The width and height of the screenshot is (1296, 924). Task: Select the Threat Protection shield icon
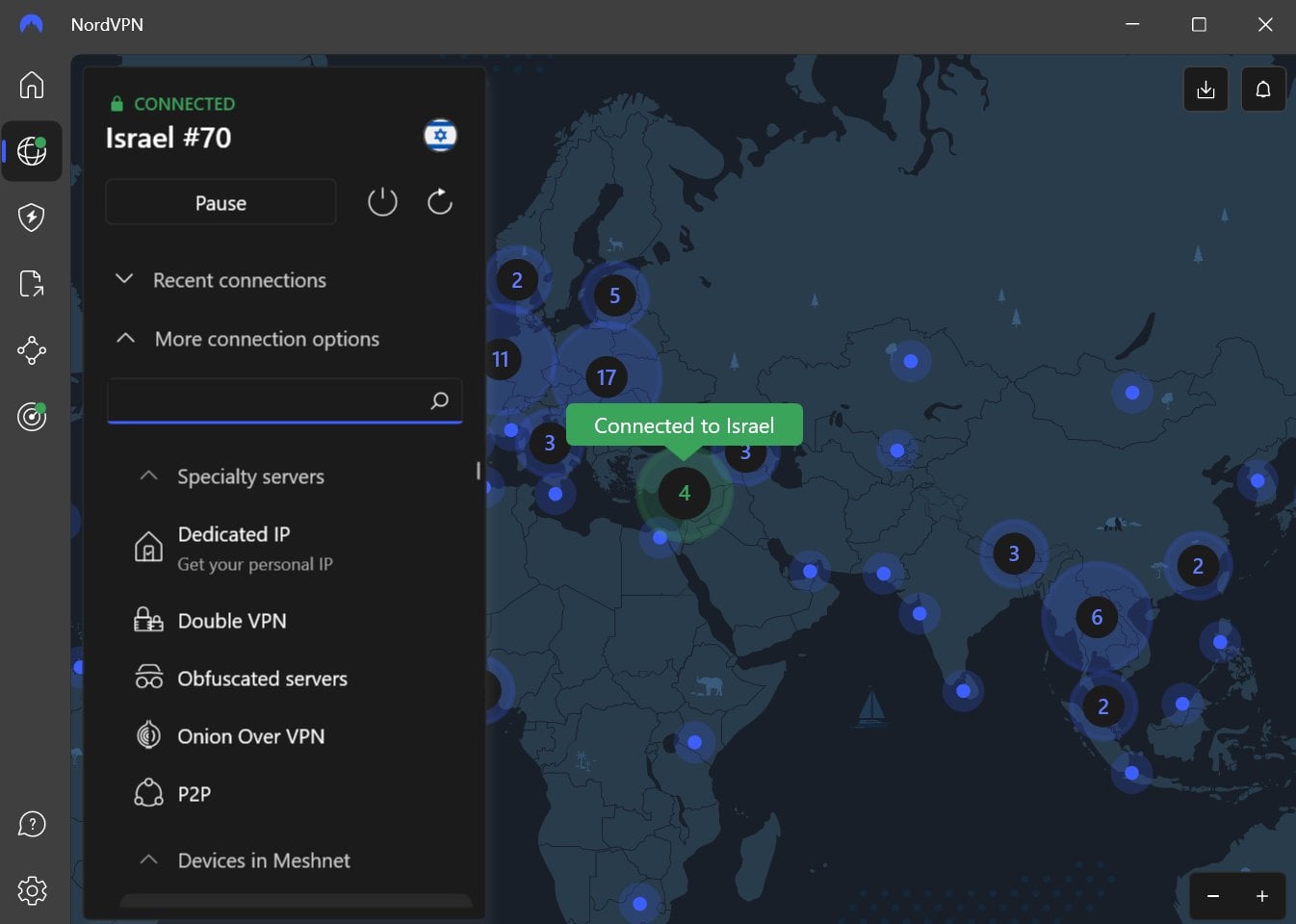[32, 218]
